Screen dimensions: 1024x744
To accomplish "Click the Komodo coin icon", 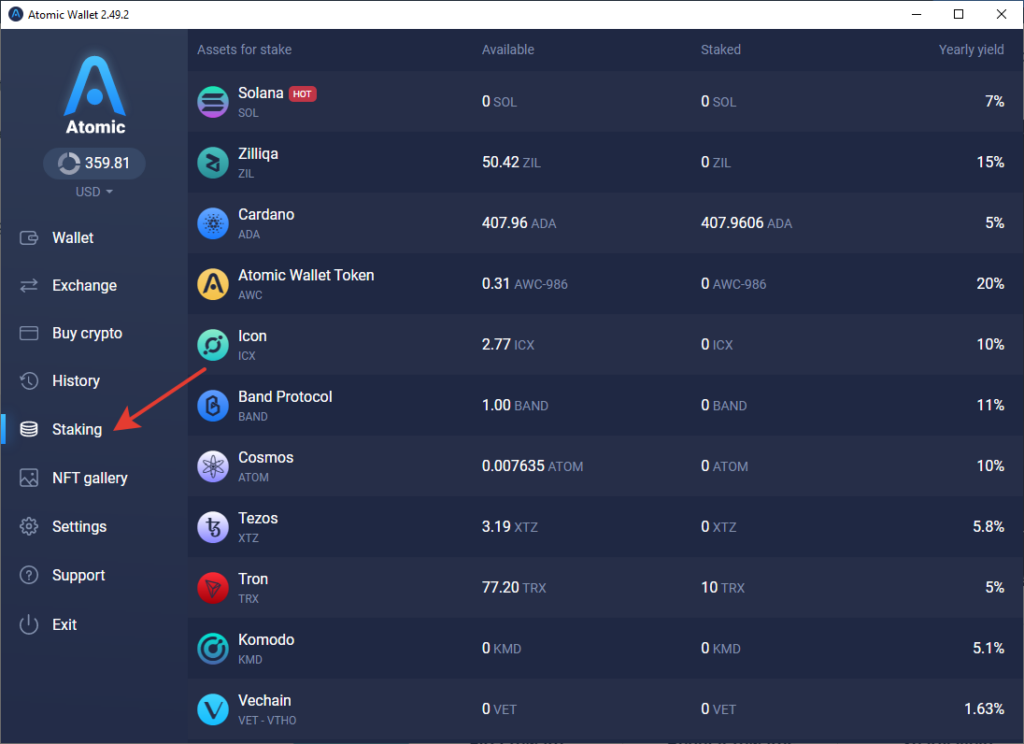I will (x=213, y=649).
